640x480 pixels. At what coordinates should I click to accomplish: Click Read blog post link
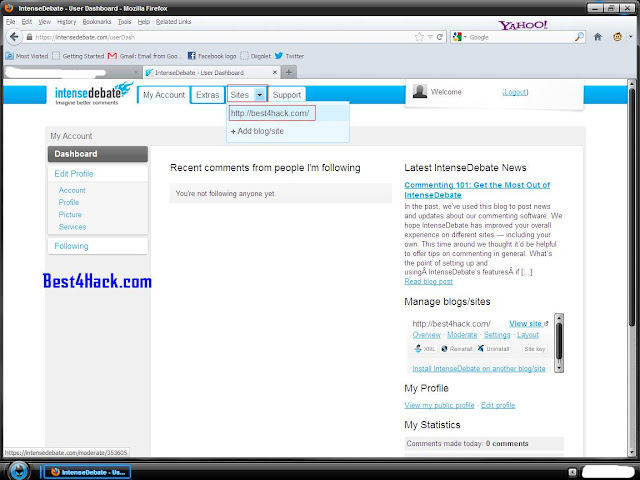coord(429,281)
